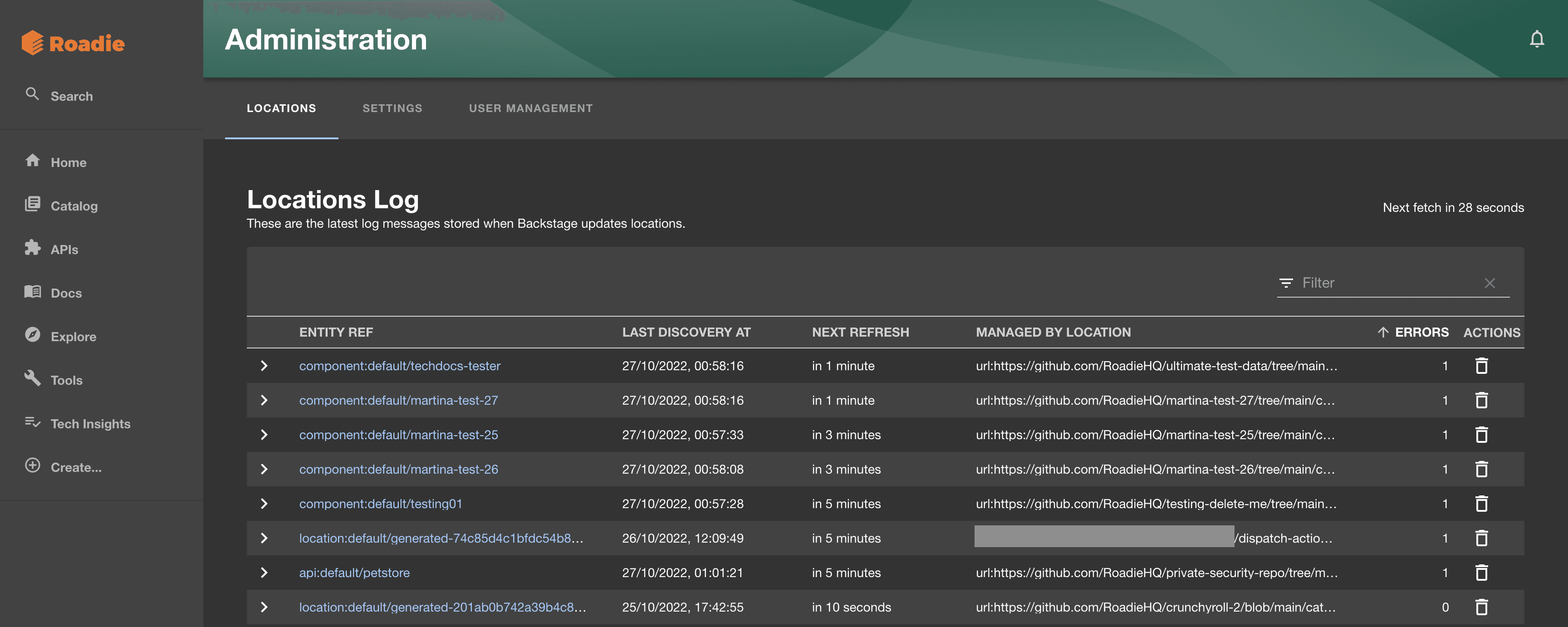This screenshot has height=627, width=1568.
Task: Open Tools in the sidebar
Action: tap(53, 380)
